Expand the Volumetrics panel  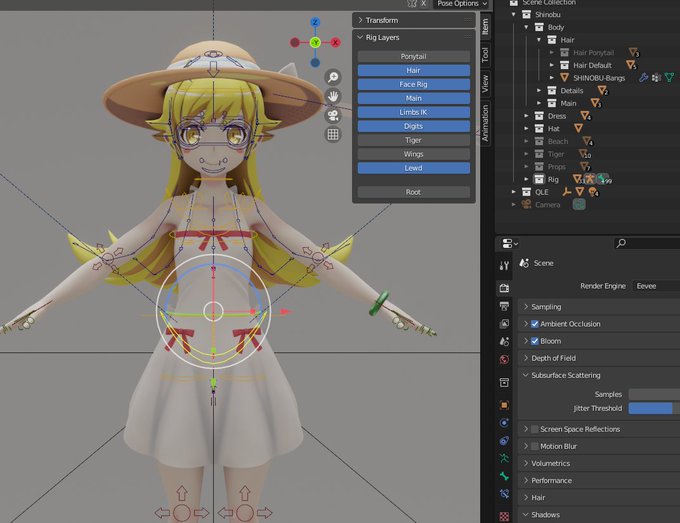[x=526, y=464]
